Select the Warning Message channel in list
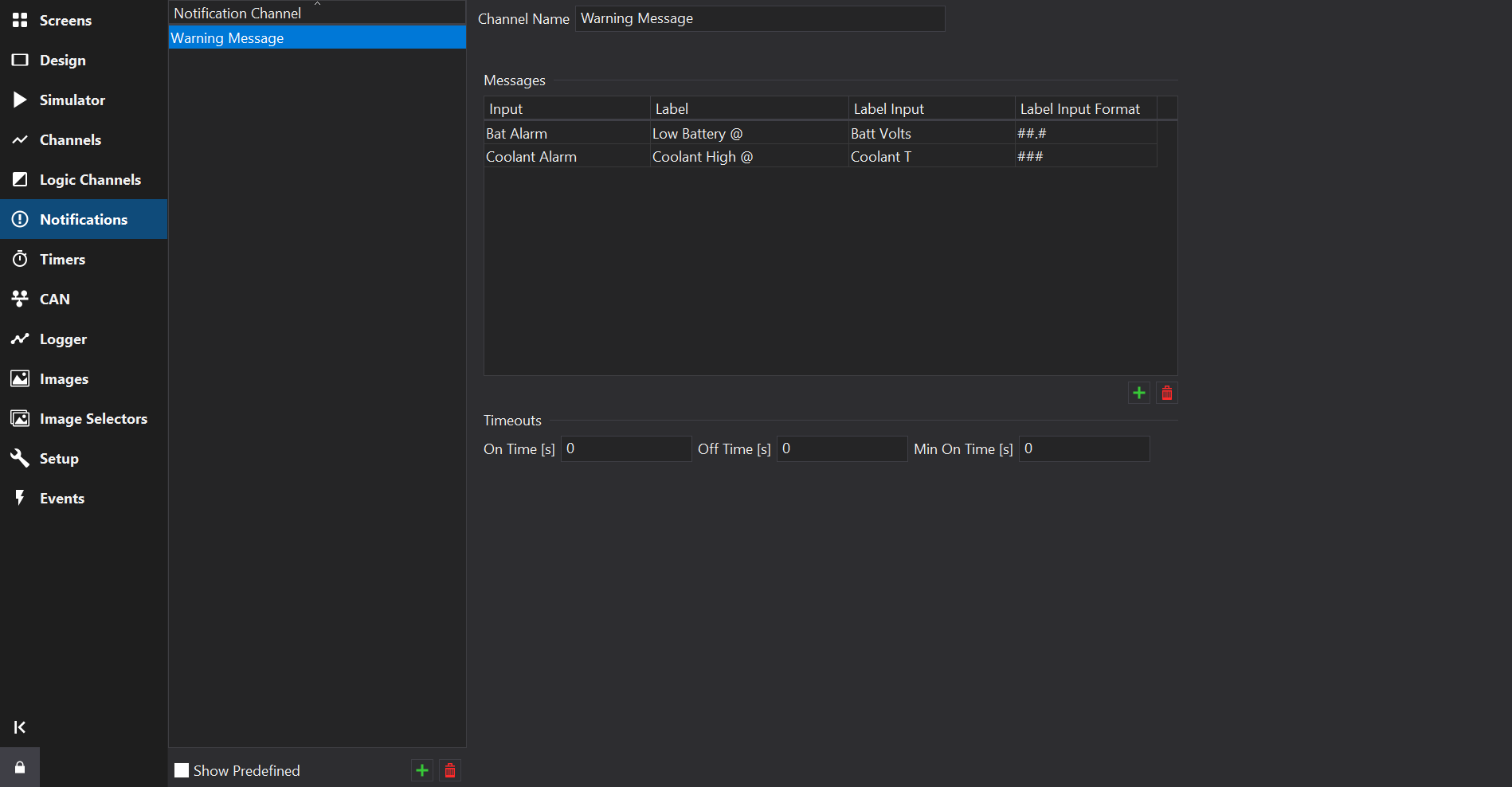Image resolution: width=1512 pixels, height=787 pixels. tap(317, 37)
